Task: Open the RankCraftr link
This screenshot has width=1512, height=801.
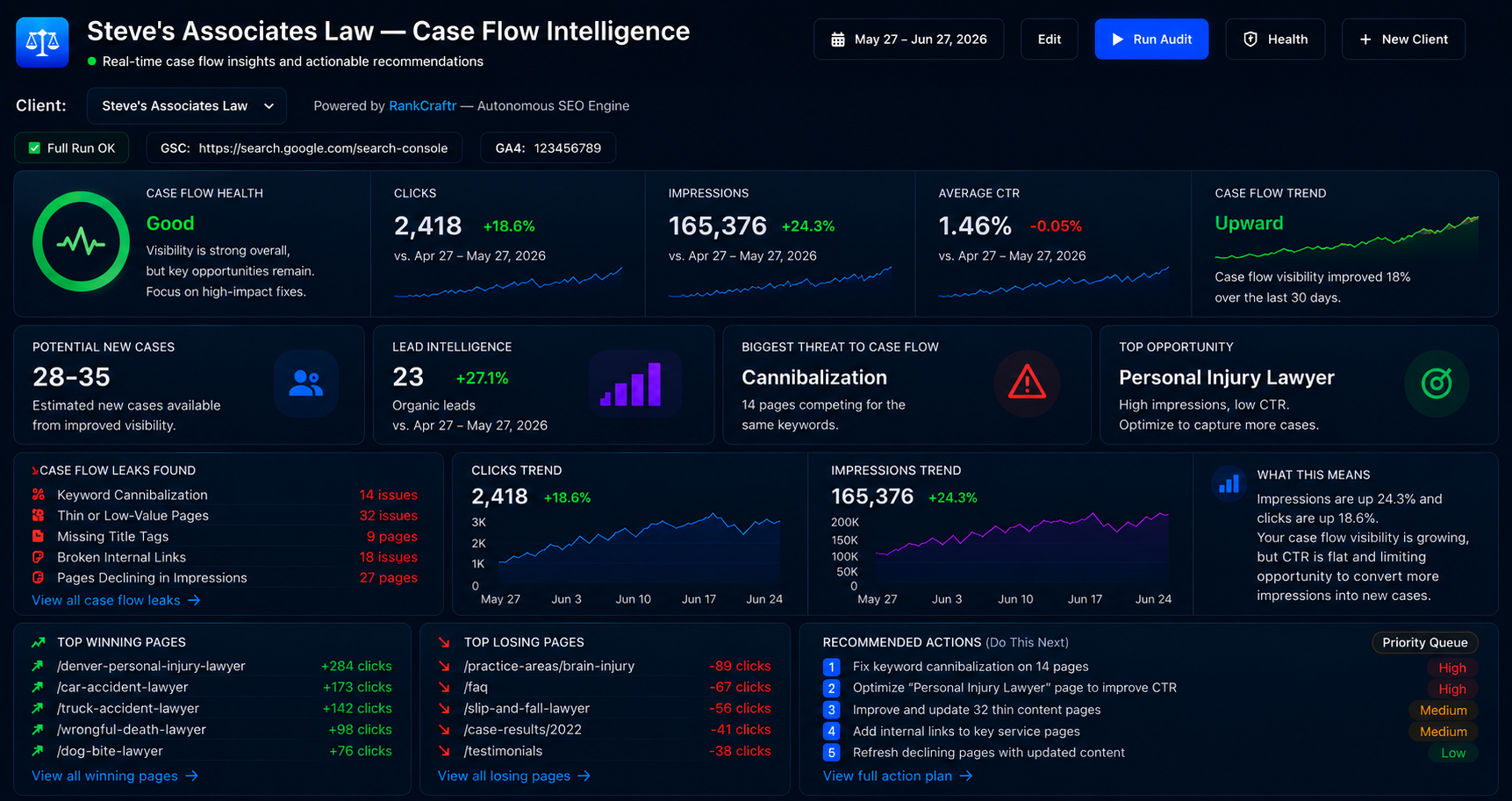Action: pos(422,106)
